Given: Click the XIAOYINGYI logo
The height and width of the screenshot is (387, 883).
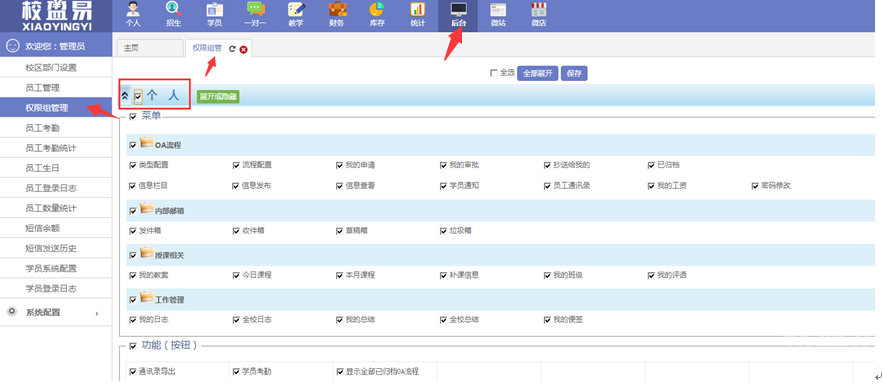Looking at the screenshot, I should coord(56,16).
